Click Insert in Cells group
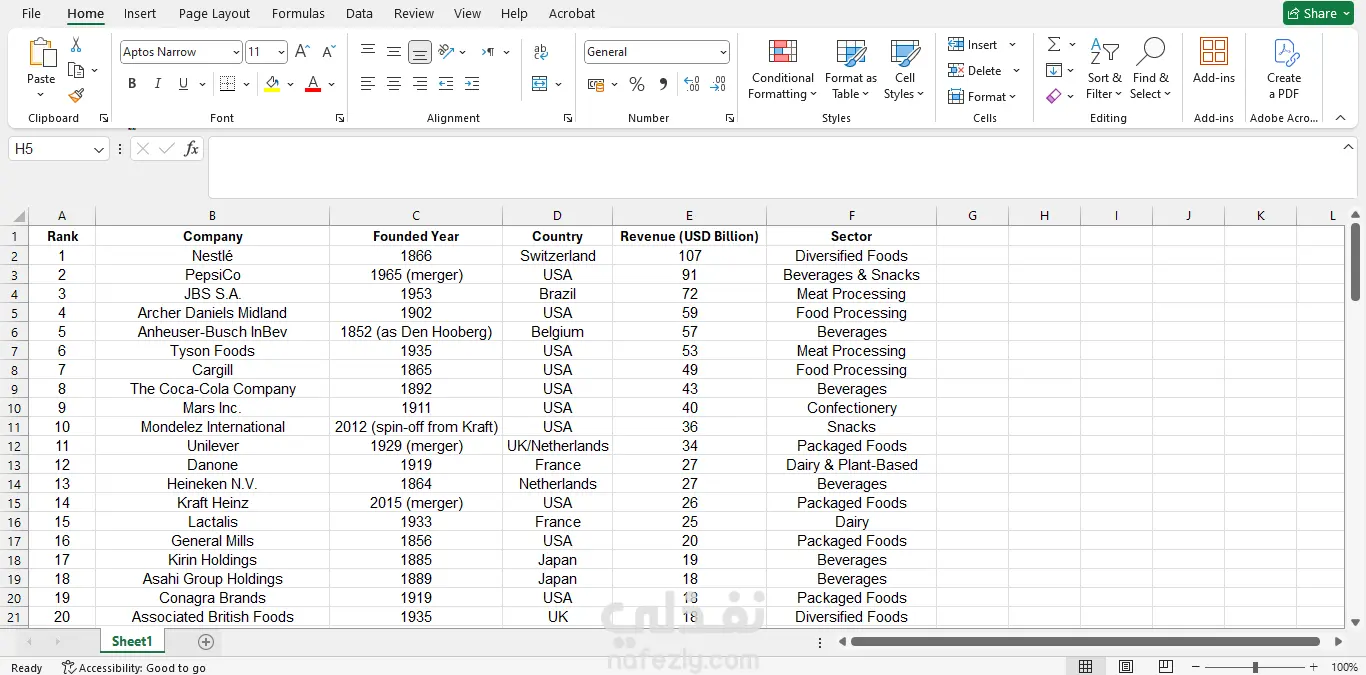Screen dimensions: 1366x675 point(982,45)
